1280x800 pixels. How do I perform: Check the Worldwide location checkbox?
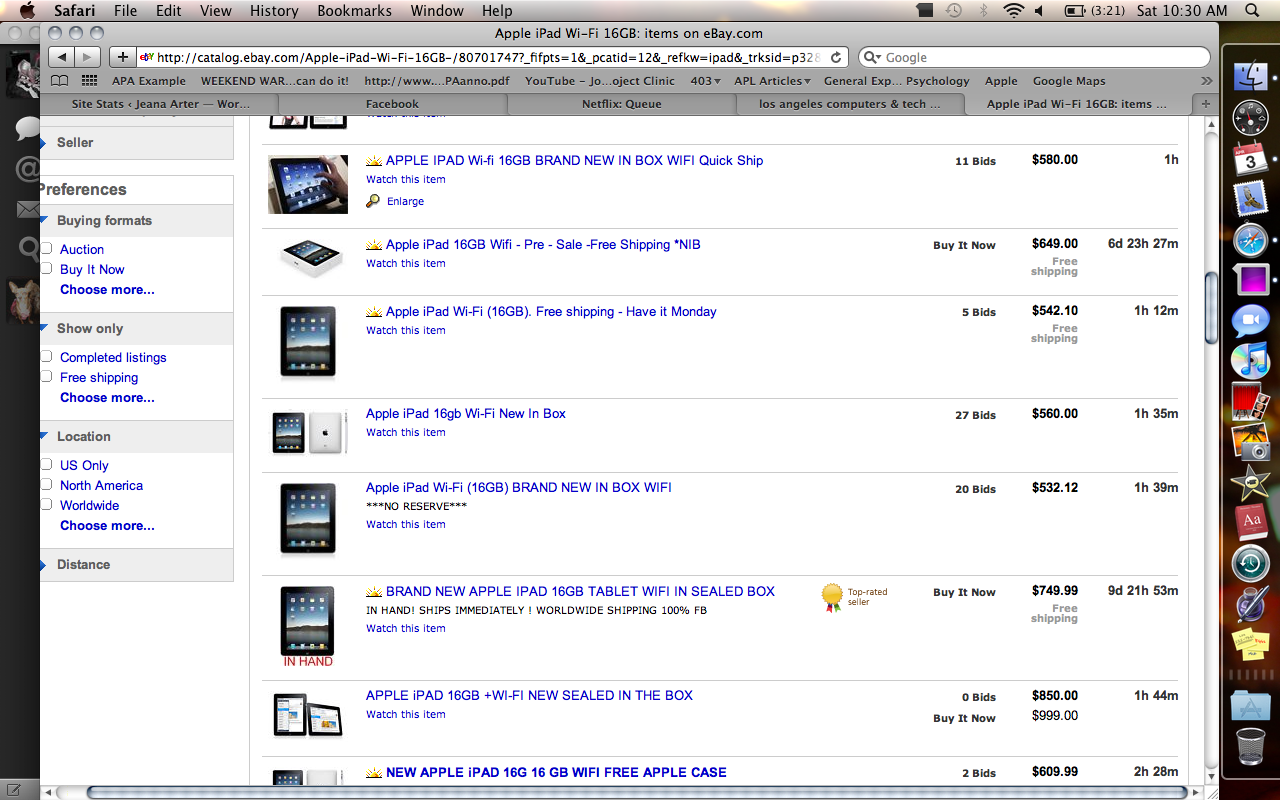coord(46,504)
